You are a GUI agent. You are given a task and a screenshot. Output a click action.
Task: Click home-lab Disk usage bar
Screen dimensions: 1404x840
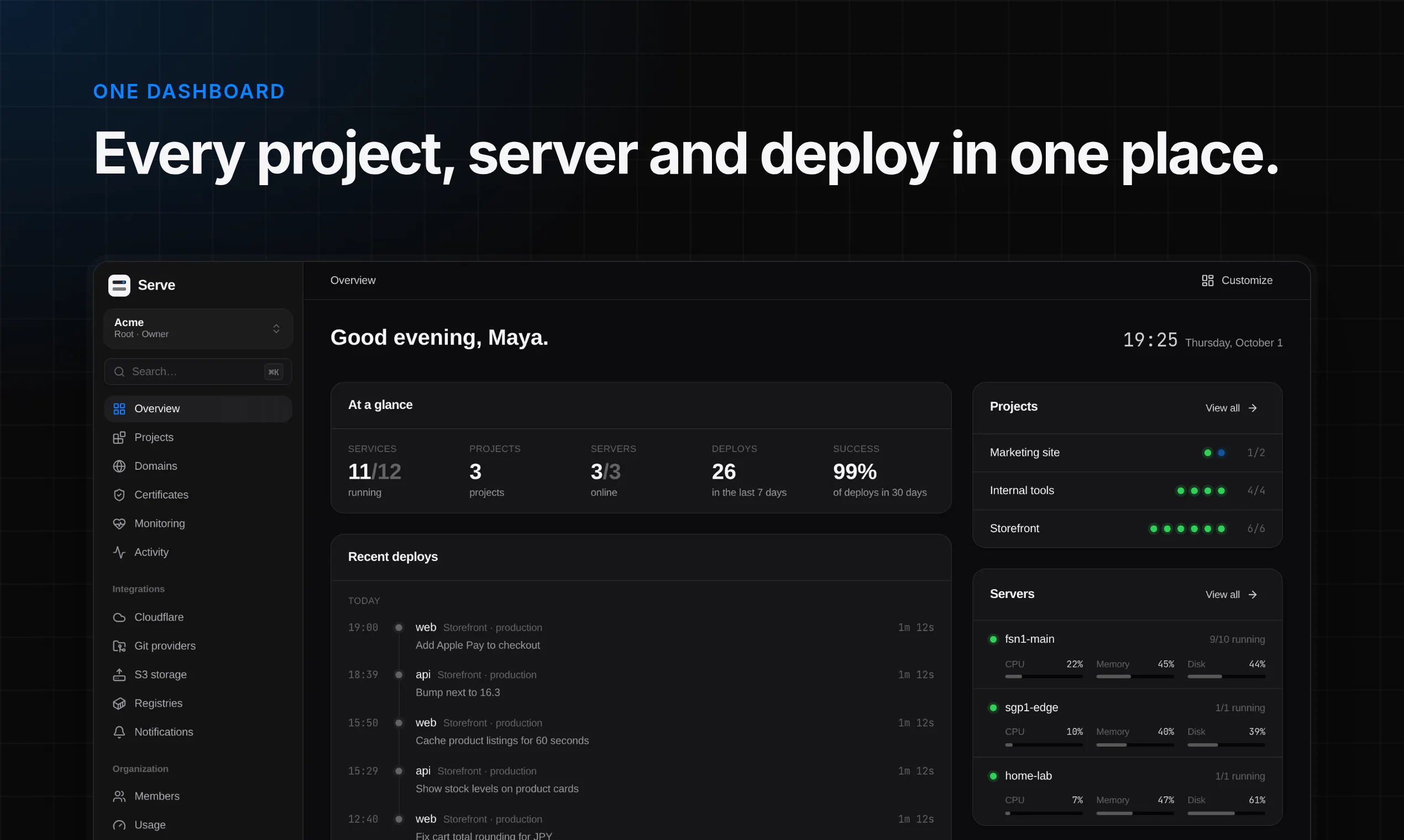1225,813
